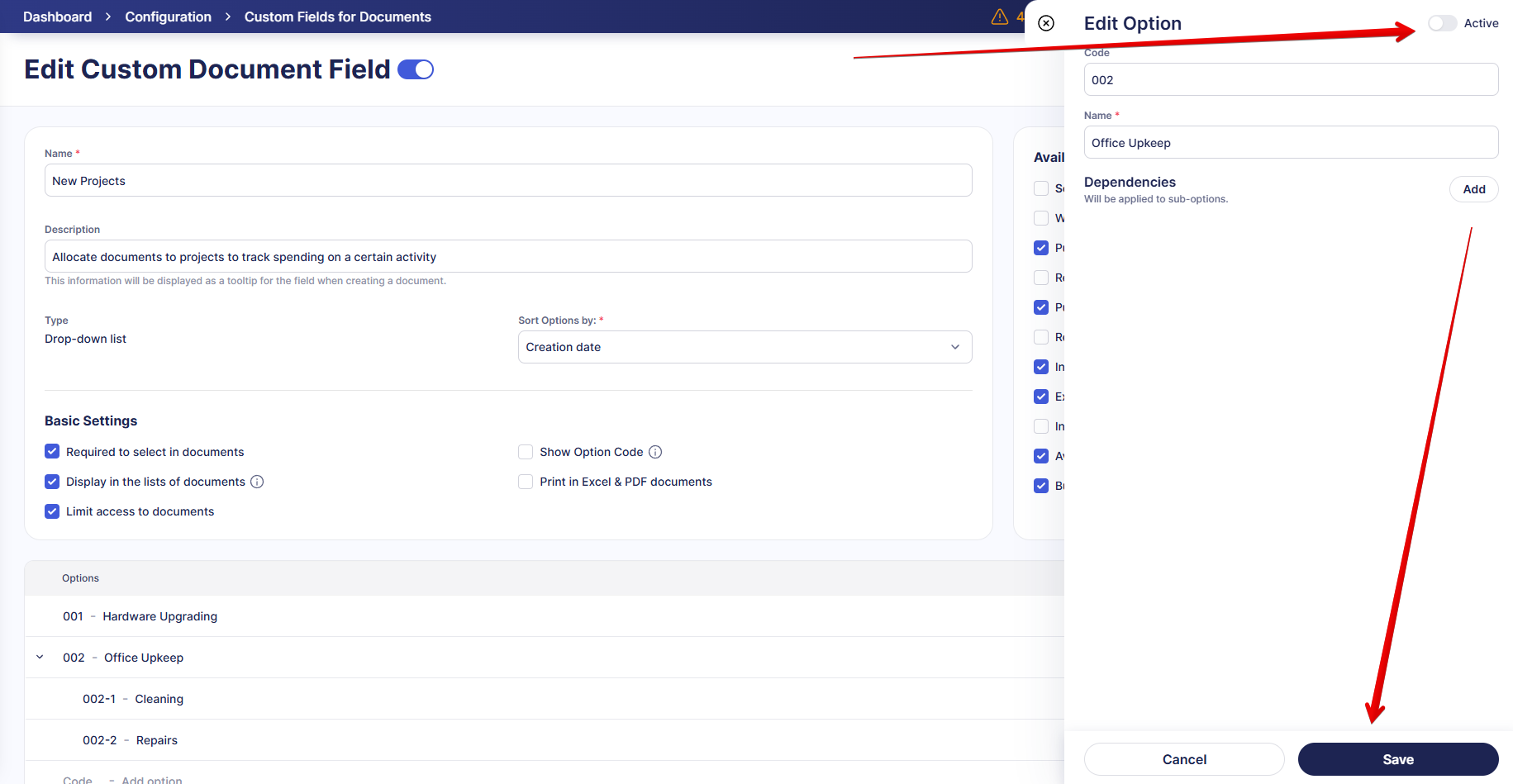1513x784 pixels.
Task: Navigate to Dashboard via breadcrumb
Action: pyautogui.click(x=57, y=17)
